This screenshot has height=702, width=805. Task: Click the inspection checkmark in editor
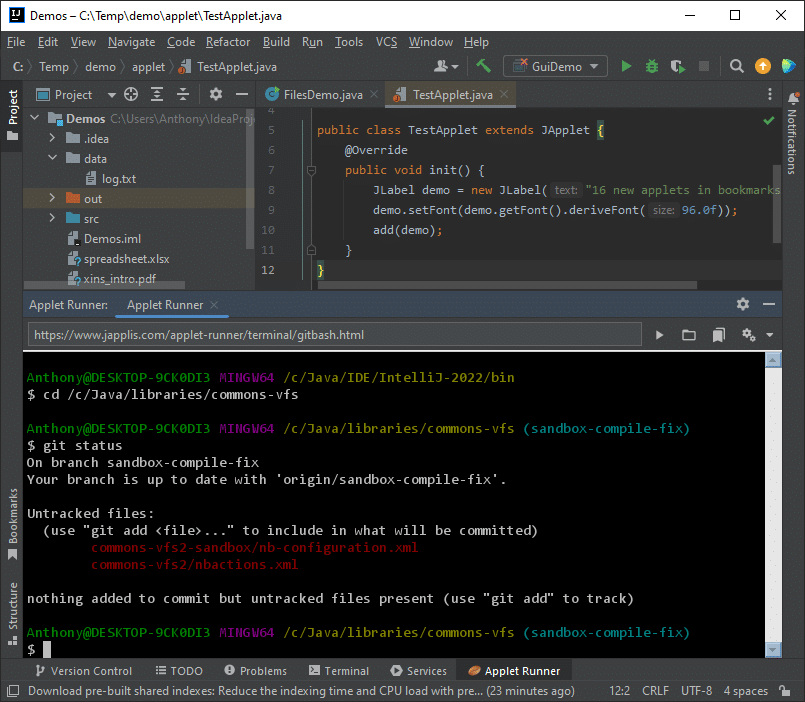(x=769, y=121)
